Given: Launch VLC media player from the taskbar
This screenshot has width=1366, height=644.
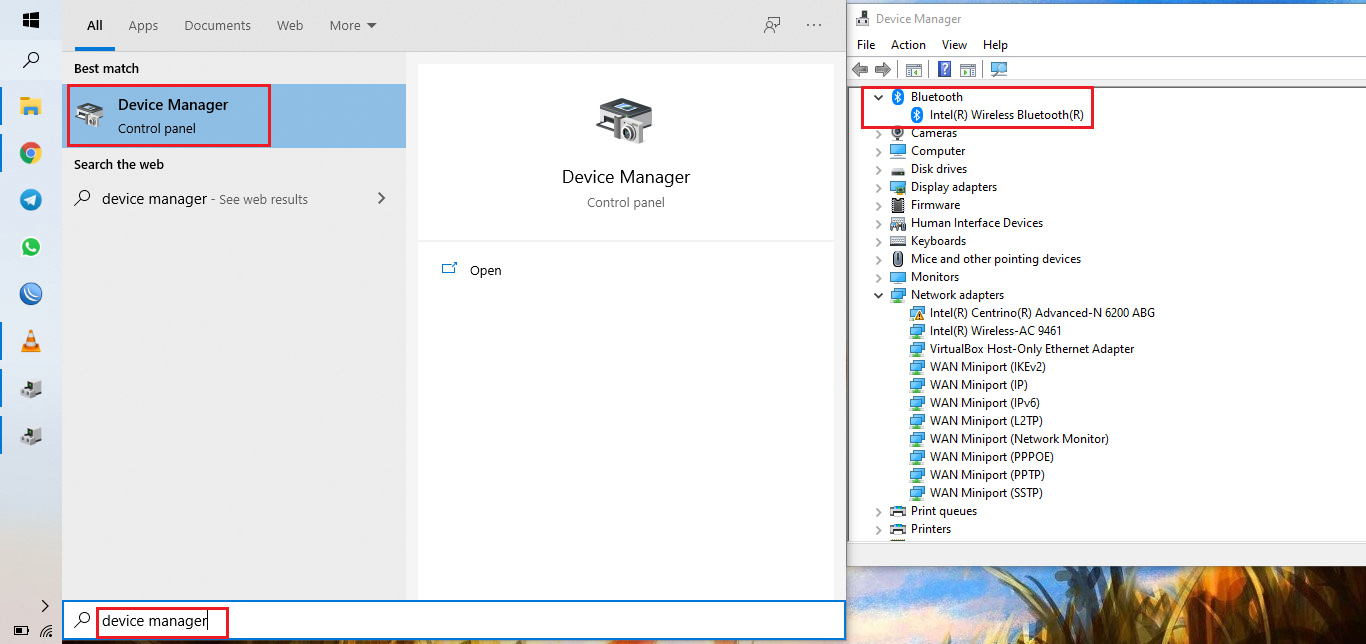Looking at the screenshot, I should 31,341.
